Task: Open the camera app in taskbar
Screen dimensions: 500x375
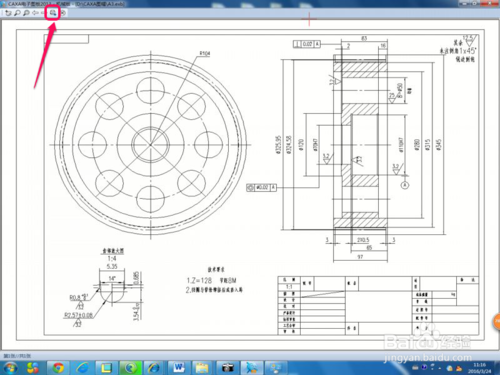Action: 228,368
